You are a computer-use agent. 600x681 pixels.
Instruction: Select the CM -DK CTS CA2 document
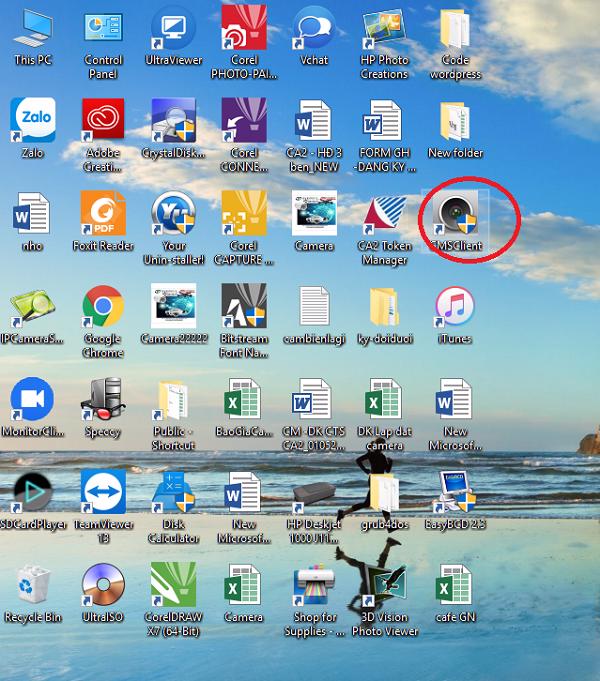click(314, 399)
